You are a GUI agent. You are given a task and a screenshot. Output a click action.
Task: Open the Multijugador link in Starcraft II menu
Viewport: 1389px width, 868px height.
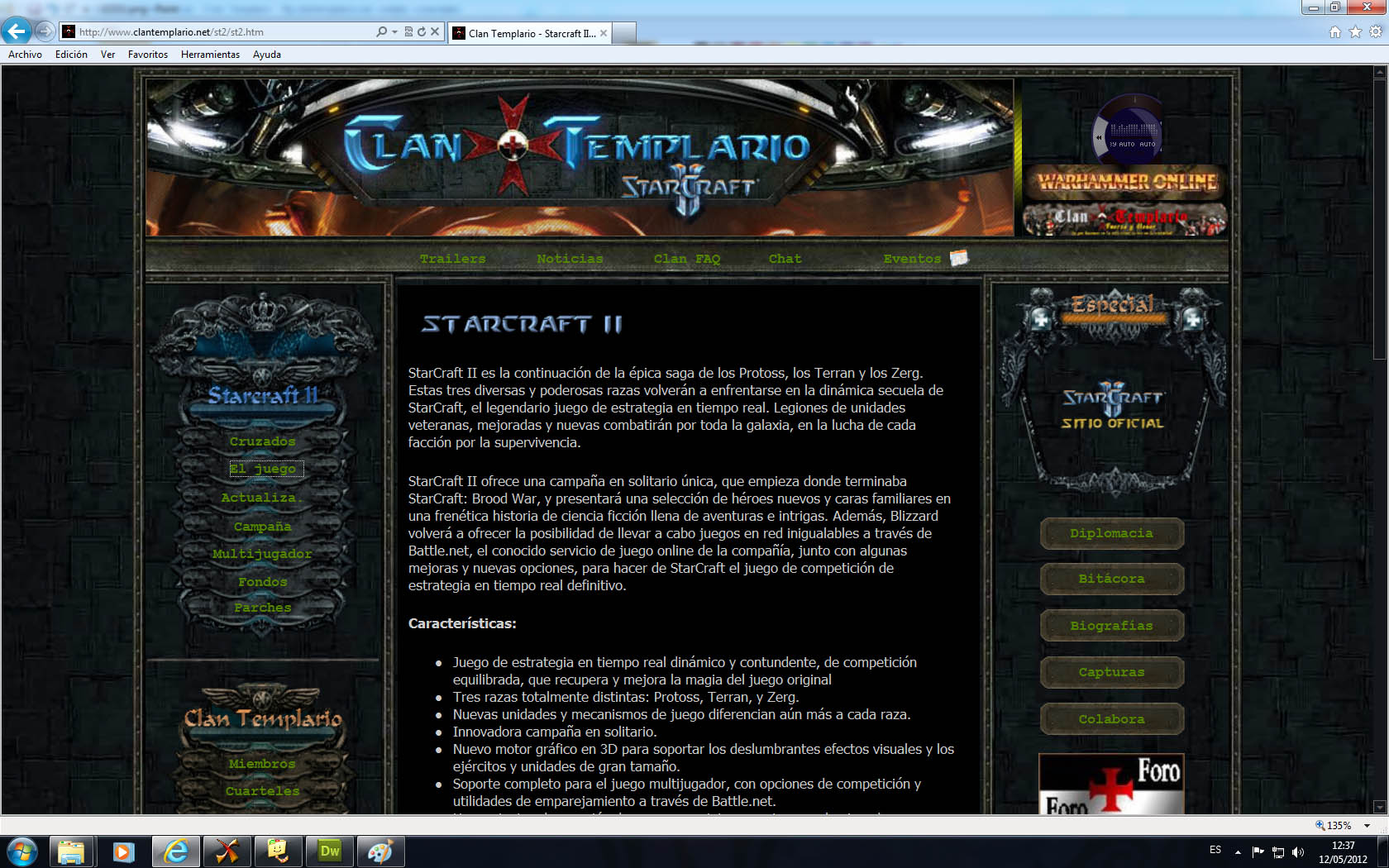[x=262, y=554]
